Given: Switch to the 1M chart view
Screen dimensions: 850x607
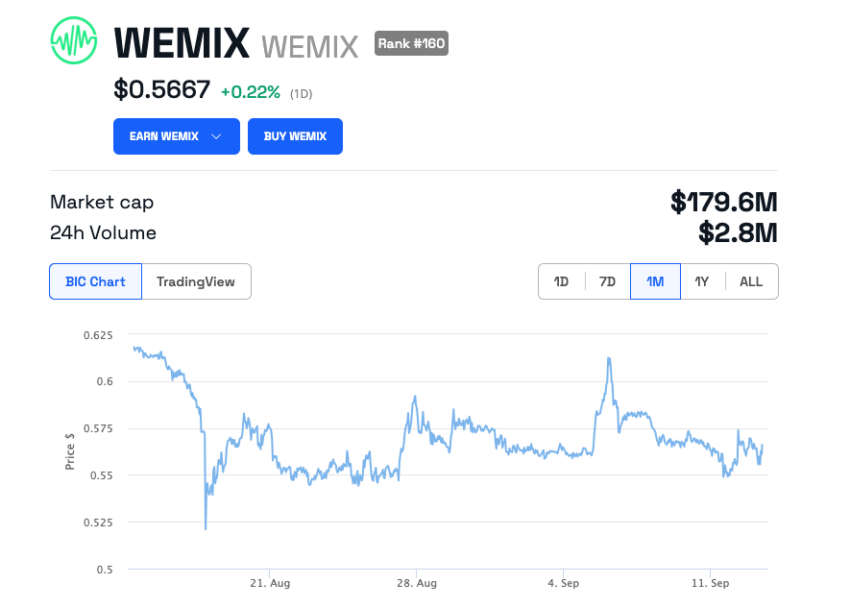Looking at the screenshot, I should (x=654, y=281).
